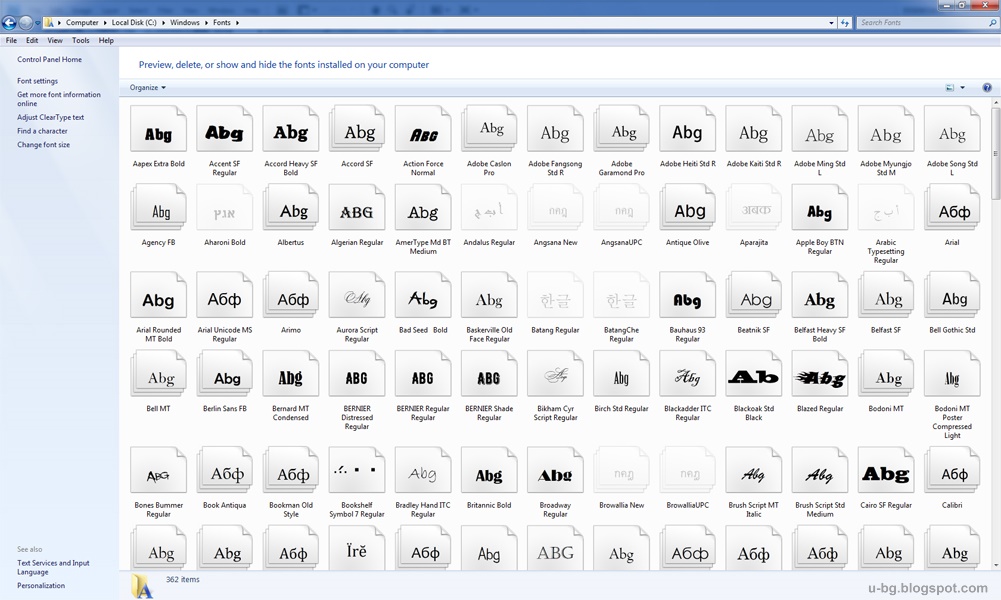Select the Arial font icon
This screenshot has height=600, width=1001.
[x=952, y=208]
